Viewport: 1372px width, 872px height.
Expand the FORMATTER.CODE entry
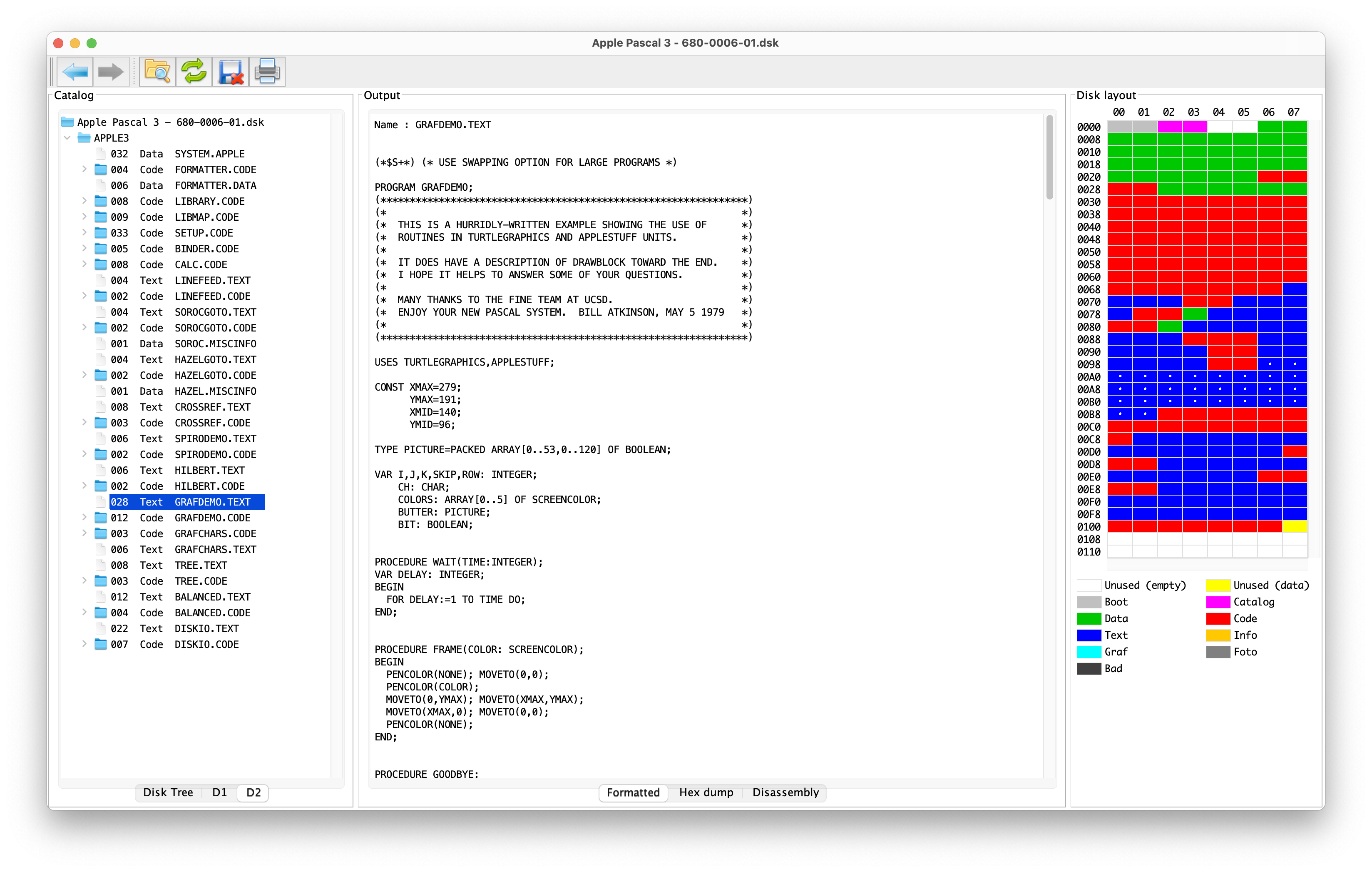pyautogui.click(x=85, y=169)
